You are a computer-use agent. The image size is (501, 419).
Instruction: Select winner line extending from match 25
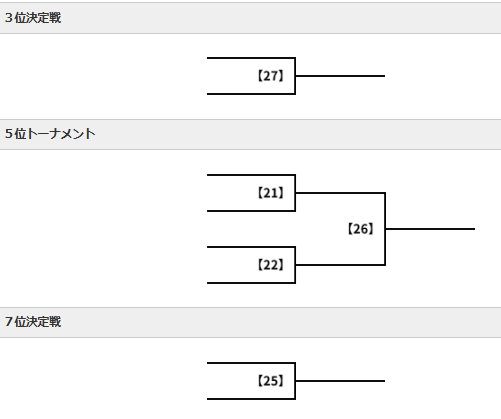pyautogui.click(x=340, y=381)
